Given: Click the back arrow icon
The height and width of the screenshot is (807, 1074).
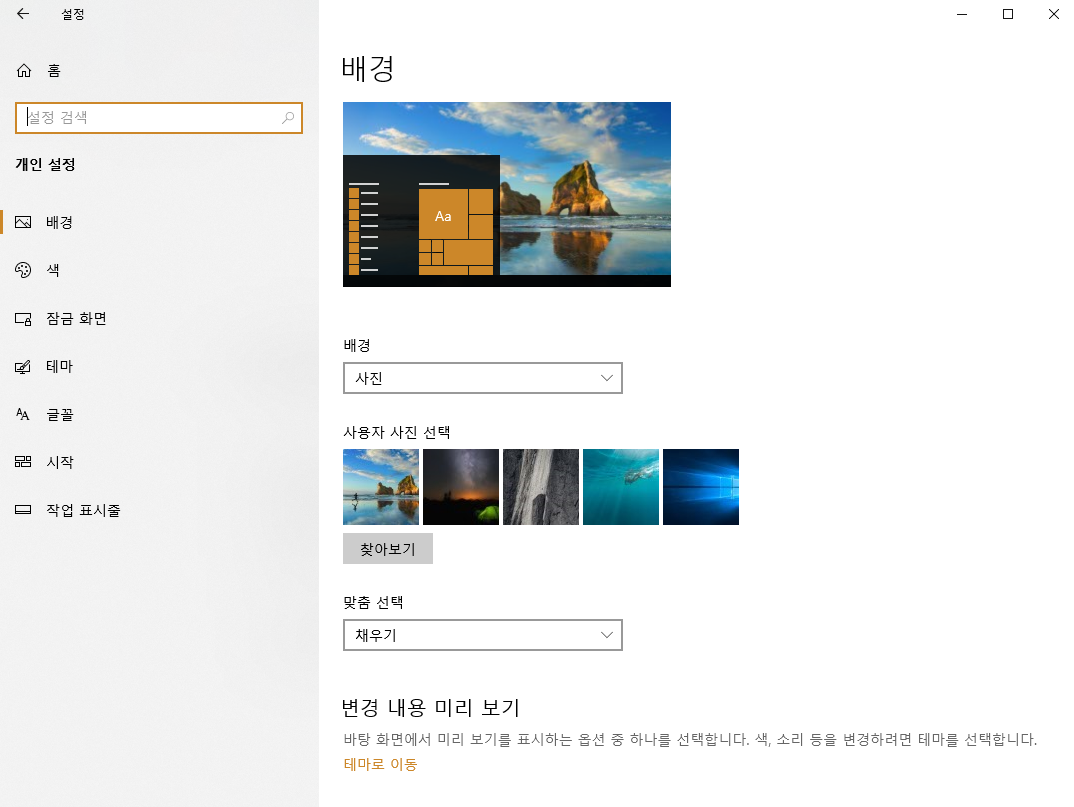Looking at the screenshot, I should tap(23, 14).
